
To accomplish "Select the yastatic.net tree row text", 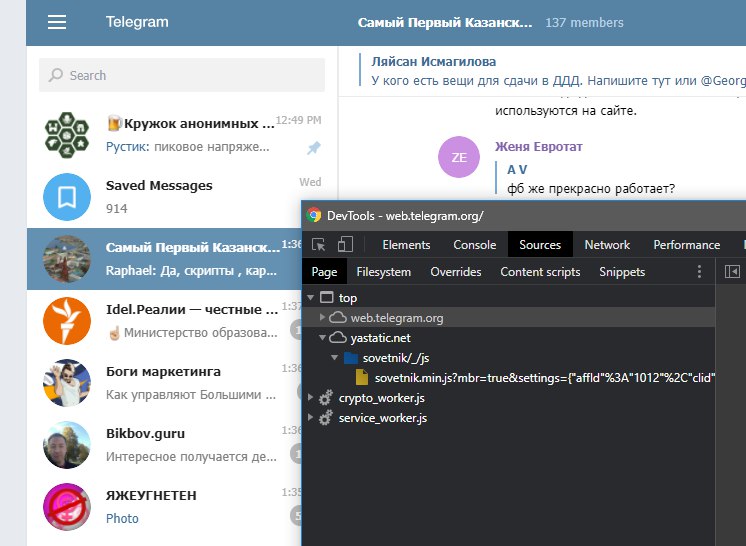I will coord(381,338).
